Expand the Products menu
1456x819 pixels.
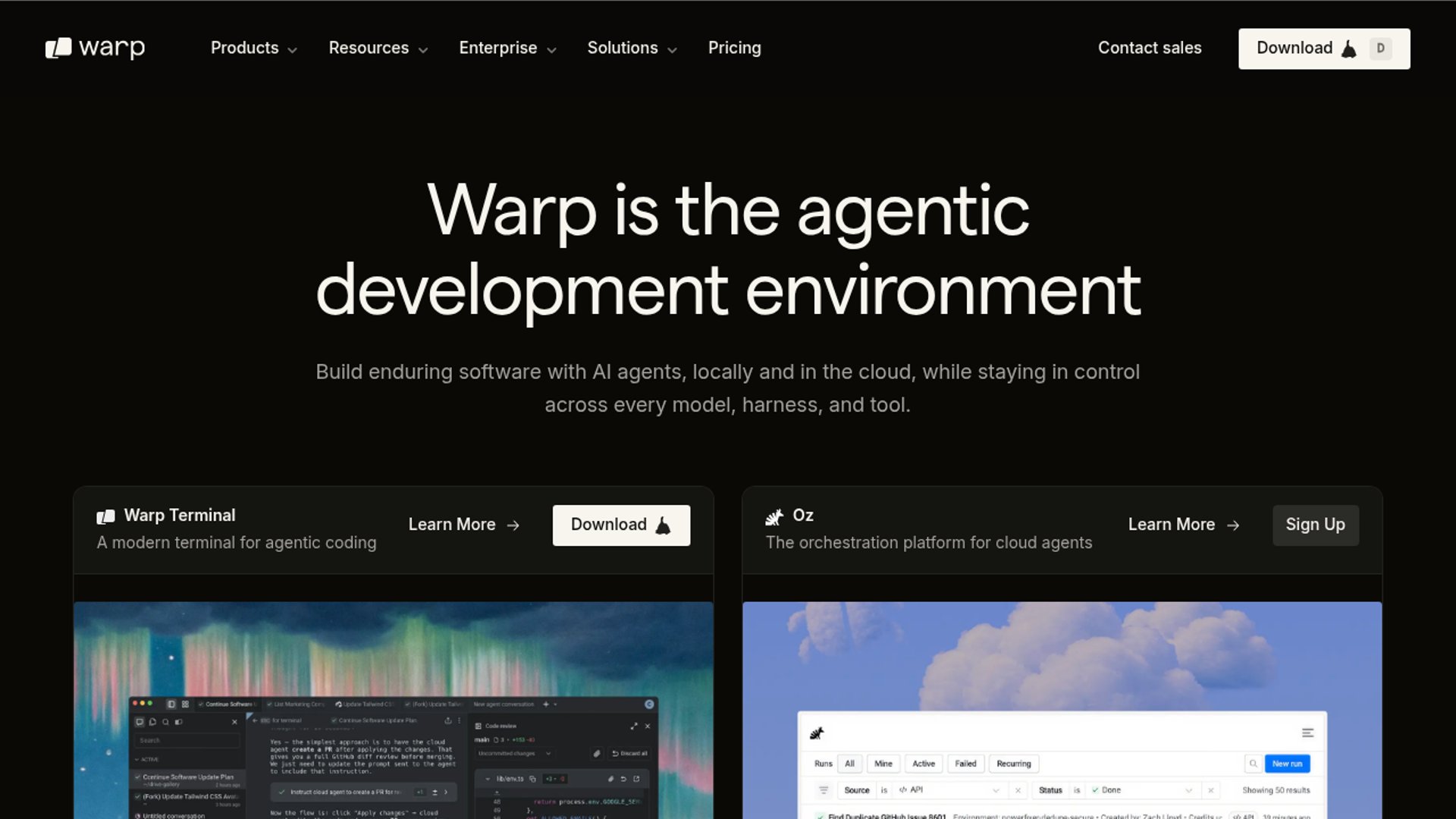tap(253, 48)
